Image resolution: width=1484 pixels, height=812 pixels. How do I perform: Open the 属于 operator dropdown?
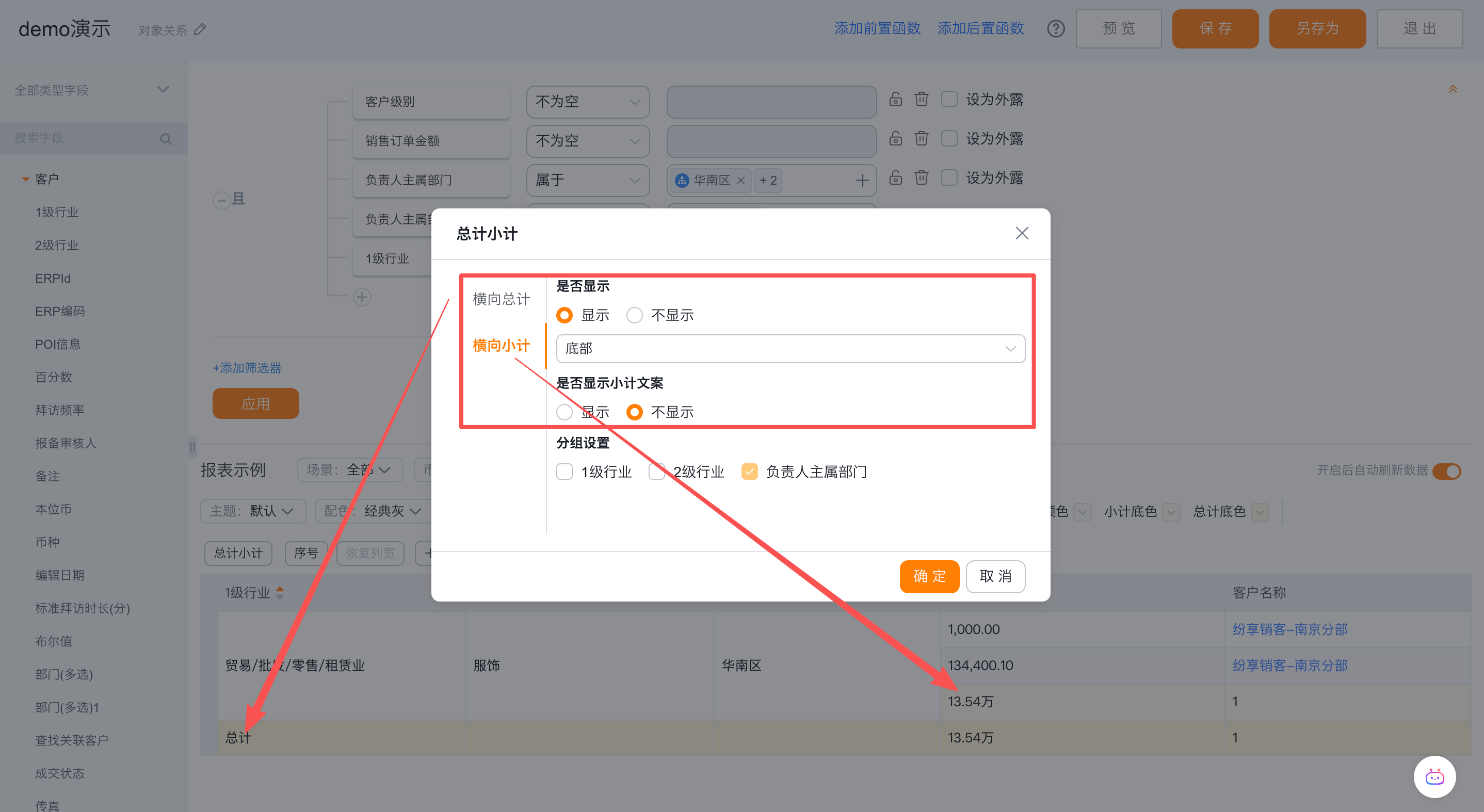(587, 180)
